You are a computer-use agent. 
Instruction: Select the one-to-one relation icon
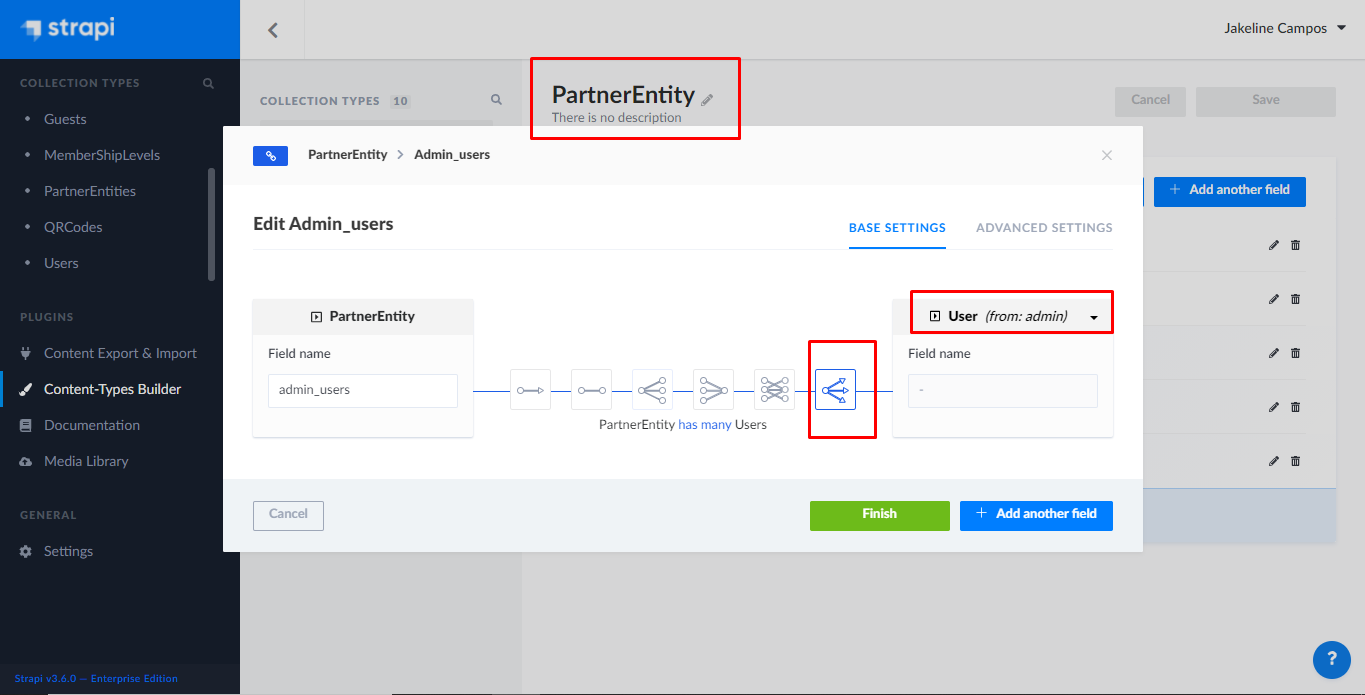point(591,390)
